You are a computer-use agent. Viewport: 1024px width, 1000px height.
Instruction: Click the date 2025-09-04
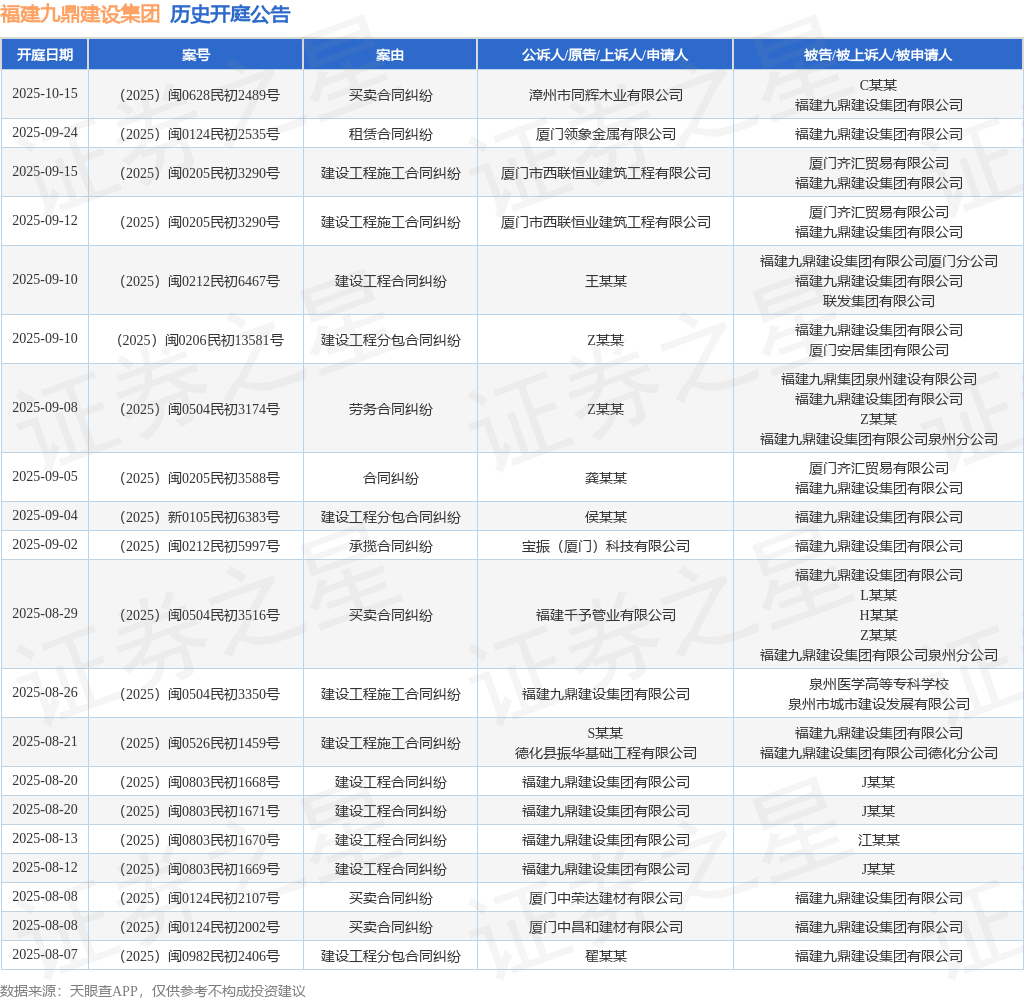[x=44, y=516]
